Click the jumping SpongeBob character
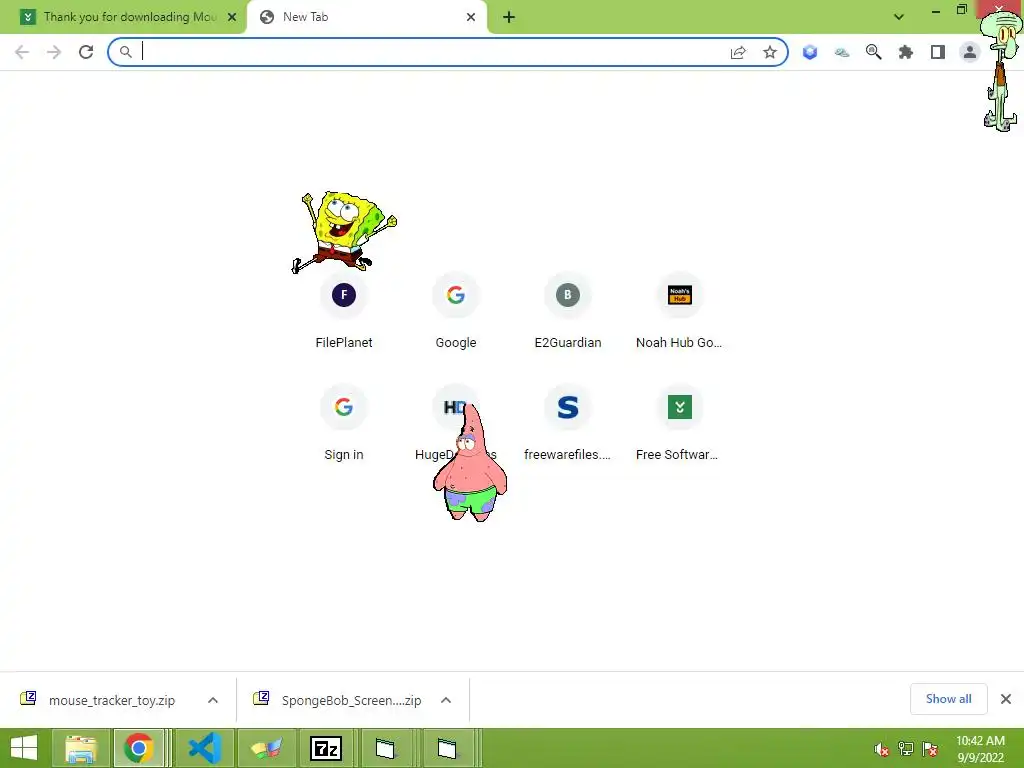The width and height of the screenshot is (1024, 768). pos(343,232)
